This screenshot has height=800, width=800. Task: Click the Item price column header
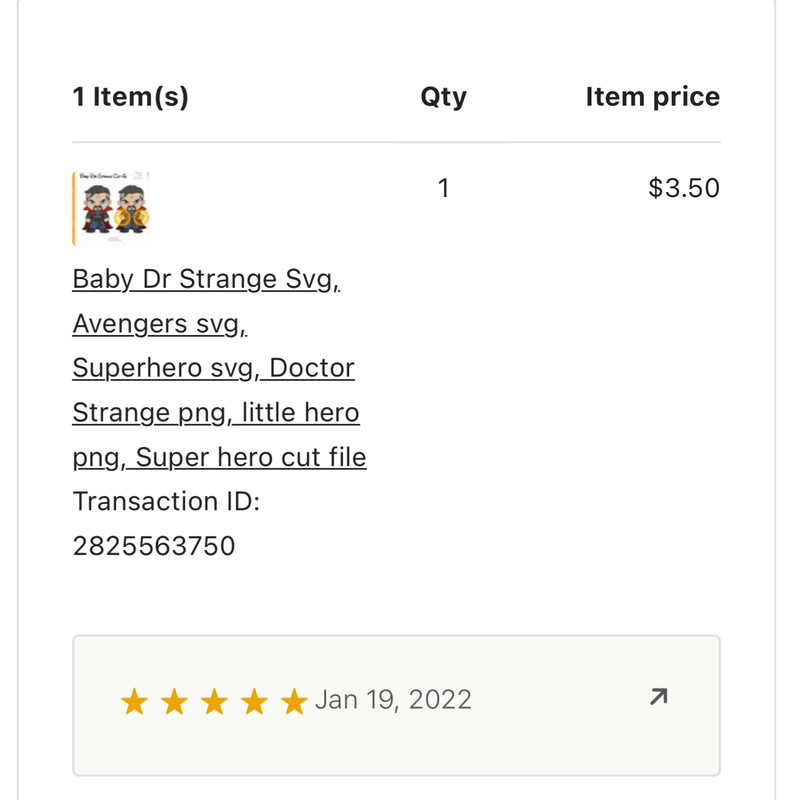pos(652,96)
